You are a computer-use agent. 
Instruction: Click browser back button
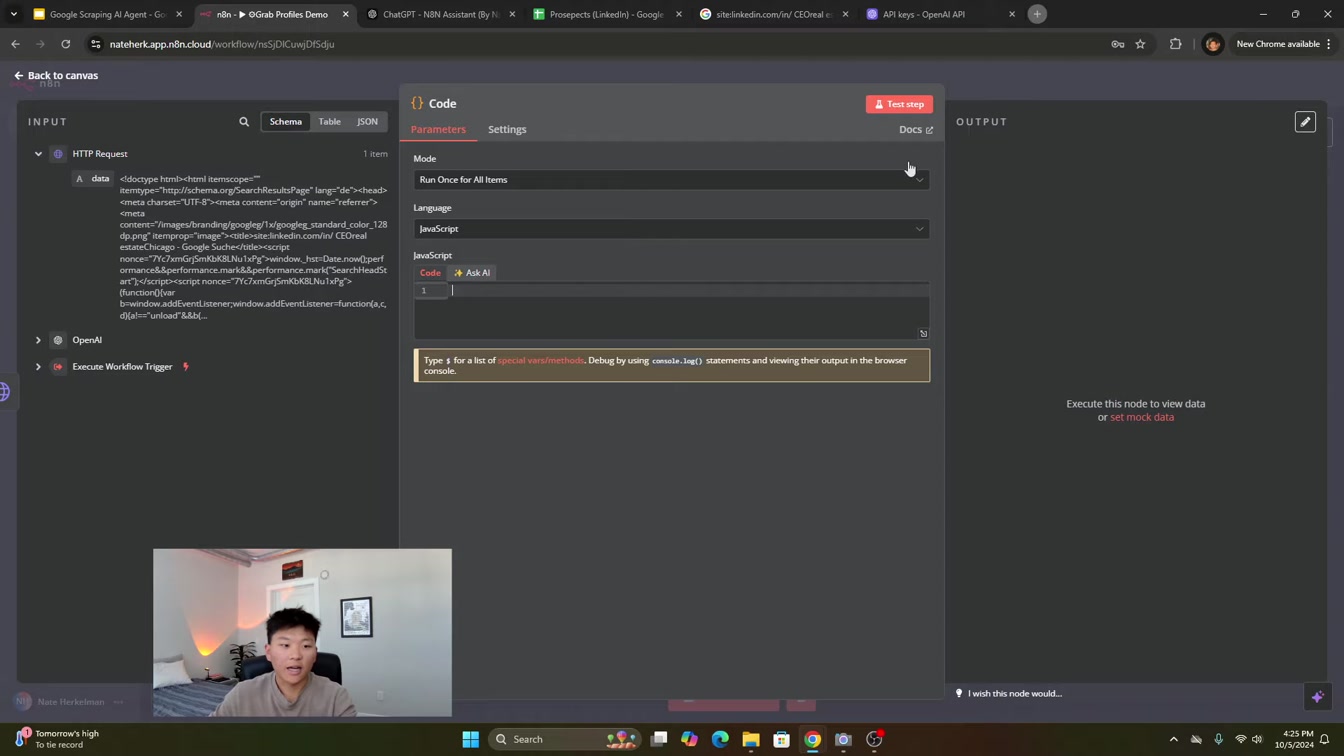click(15, 44)
